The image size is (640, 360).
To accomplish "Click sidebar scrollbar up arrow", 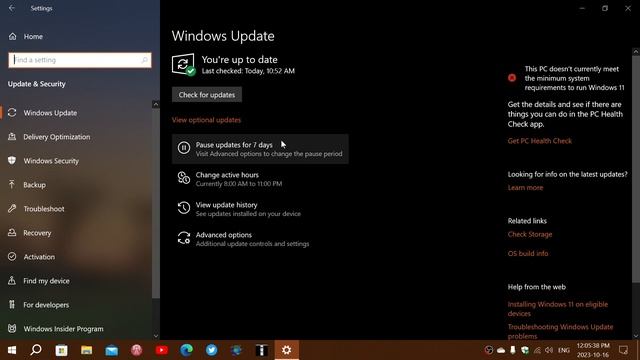I will pyautogui.click(x=156, y=104).
